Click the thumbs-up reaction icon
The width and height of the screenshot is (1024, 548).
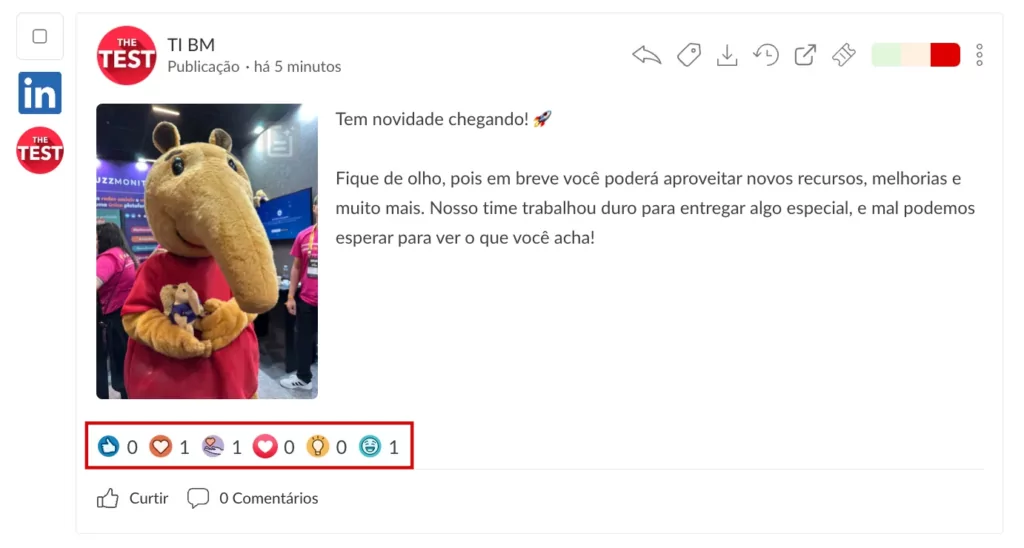point(108,447)
